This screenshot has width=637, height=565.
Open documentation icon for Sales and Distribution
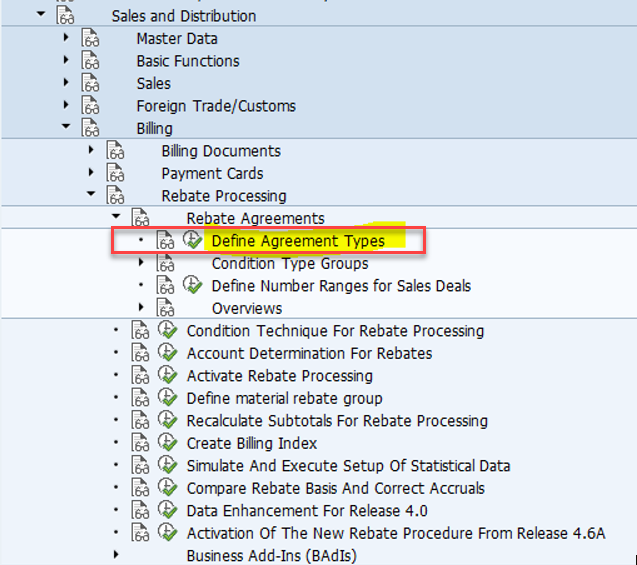point(65,15)
